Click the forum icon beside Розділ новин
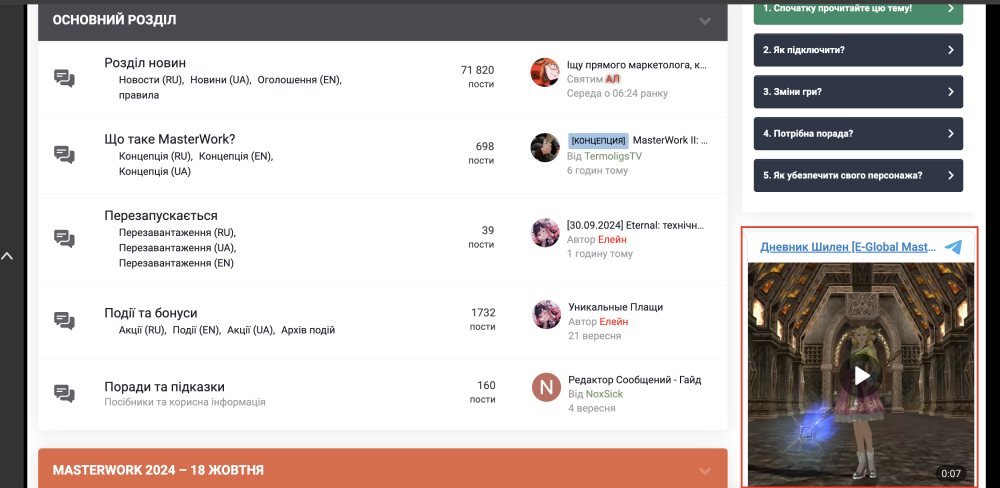The width and height of the screenshot is (1000, 488). (64, 79)
